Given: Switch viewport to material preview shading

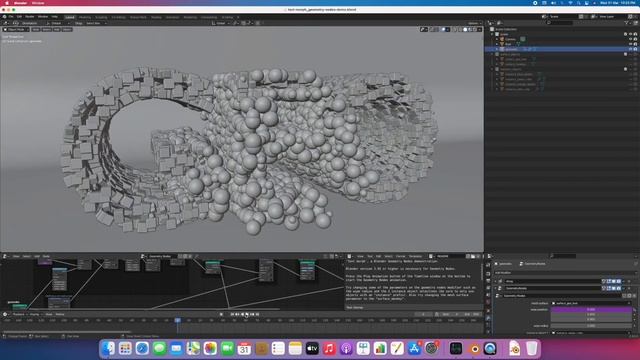Looking at the screenshot, I should point(470,29).
